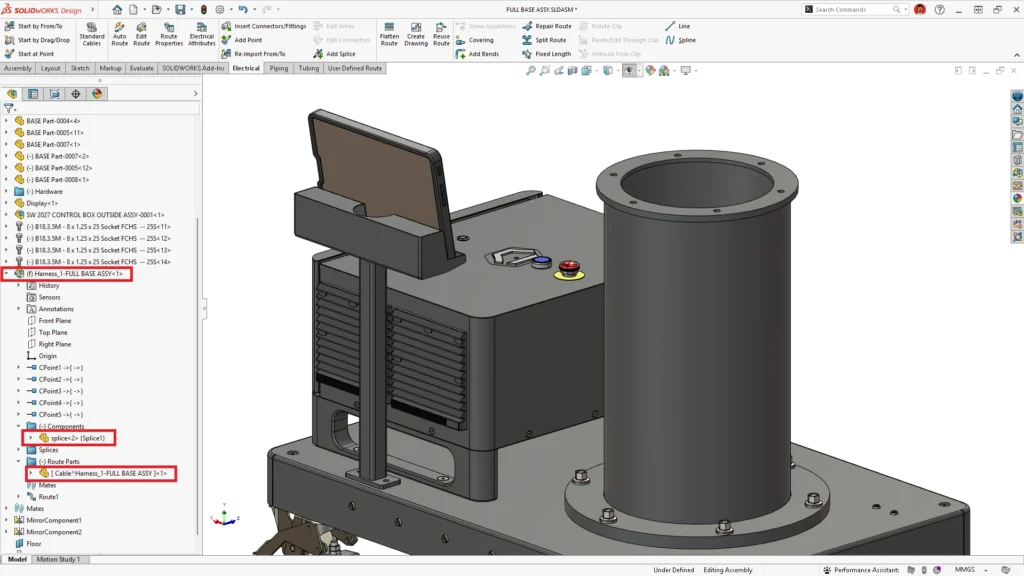
Task: Select Start by Drag/Drop
Action: [x=37, y=40]
